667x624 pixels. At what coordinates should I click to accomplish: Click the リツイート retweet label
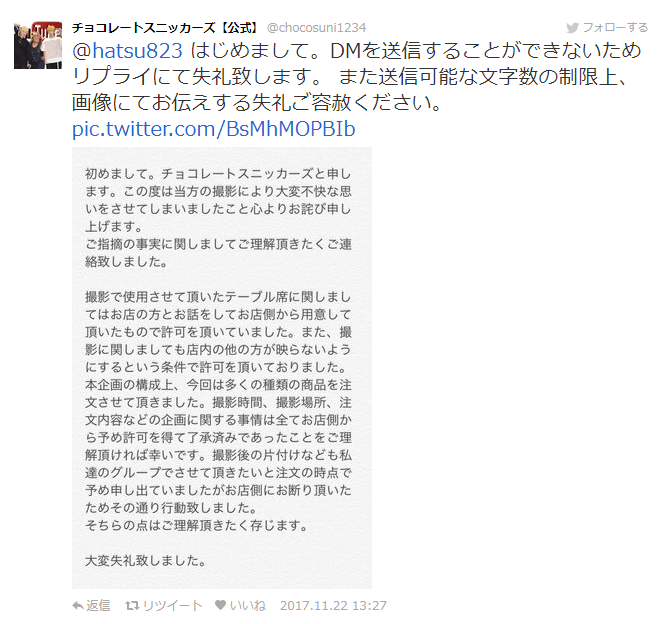click(x=172, y=605)
